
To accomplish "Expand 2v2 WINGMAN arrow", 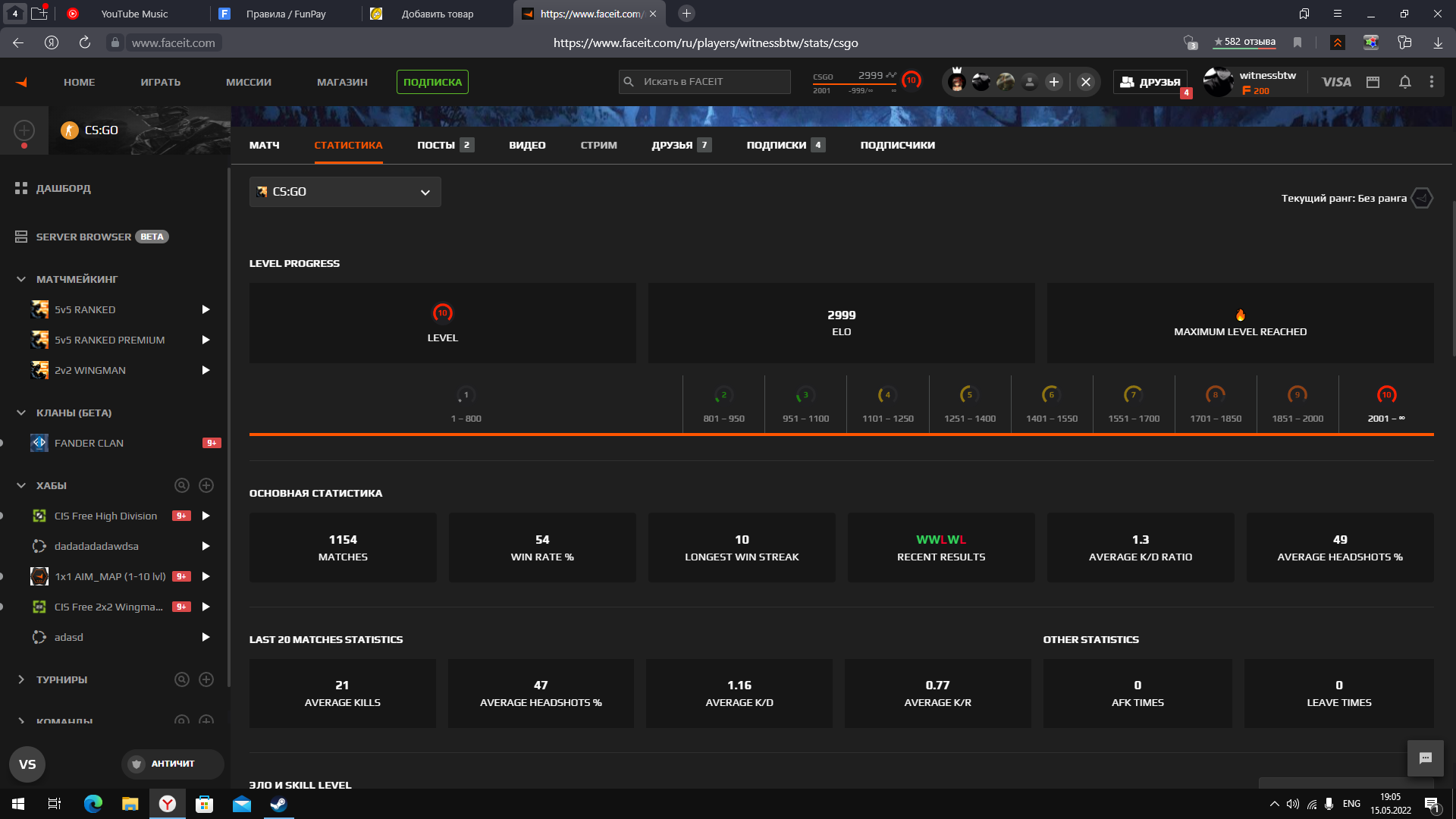I will 206,370.
